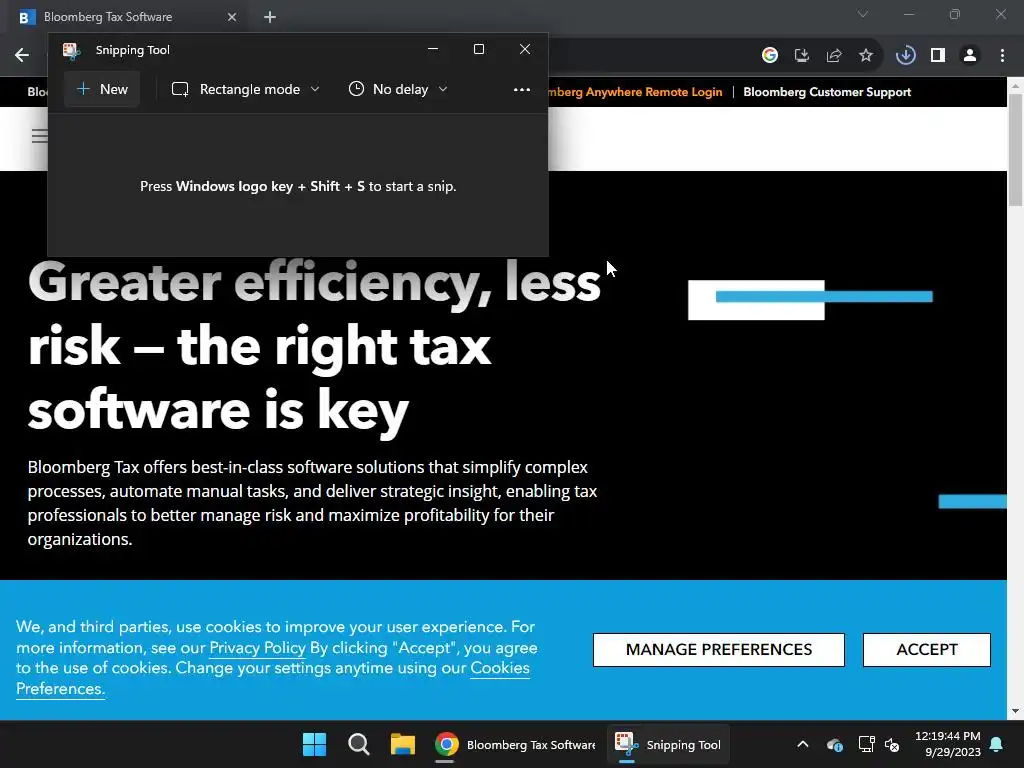
Task: Open Chrome downloads icon
Action: click(x=906, y=56)
